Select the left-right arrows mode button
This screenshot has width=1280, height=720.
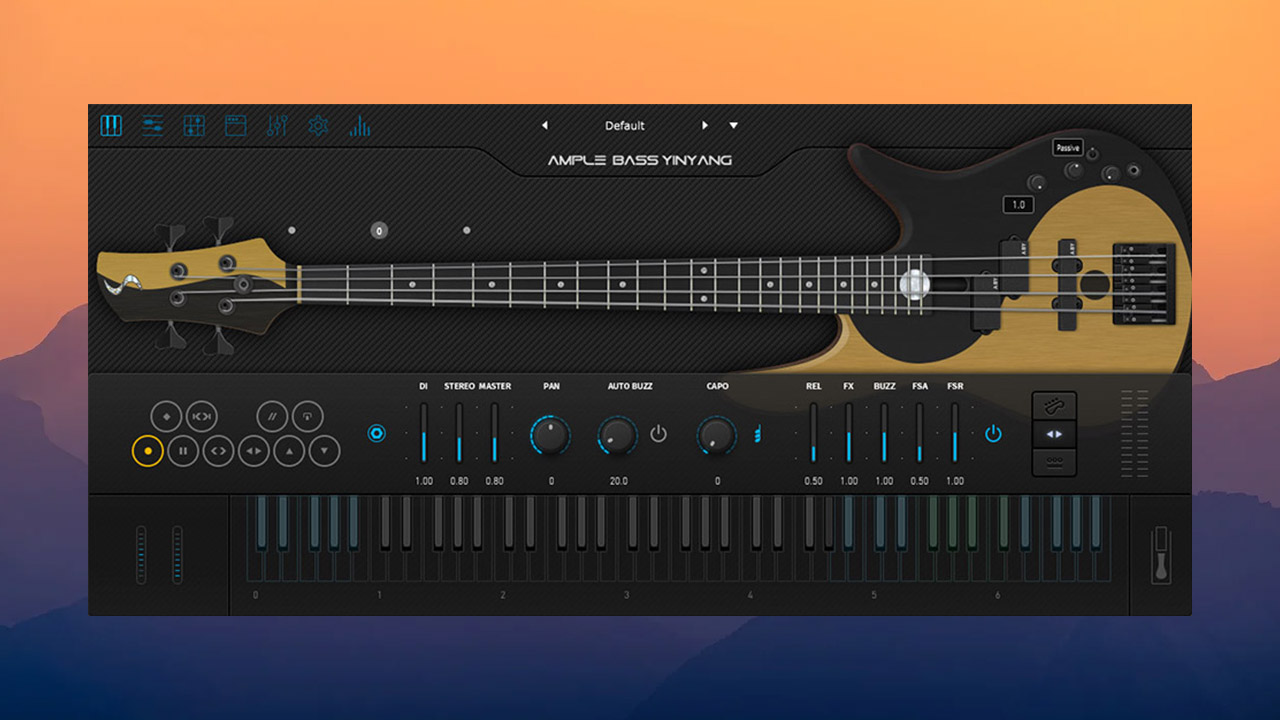pos(1053,435)
